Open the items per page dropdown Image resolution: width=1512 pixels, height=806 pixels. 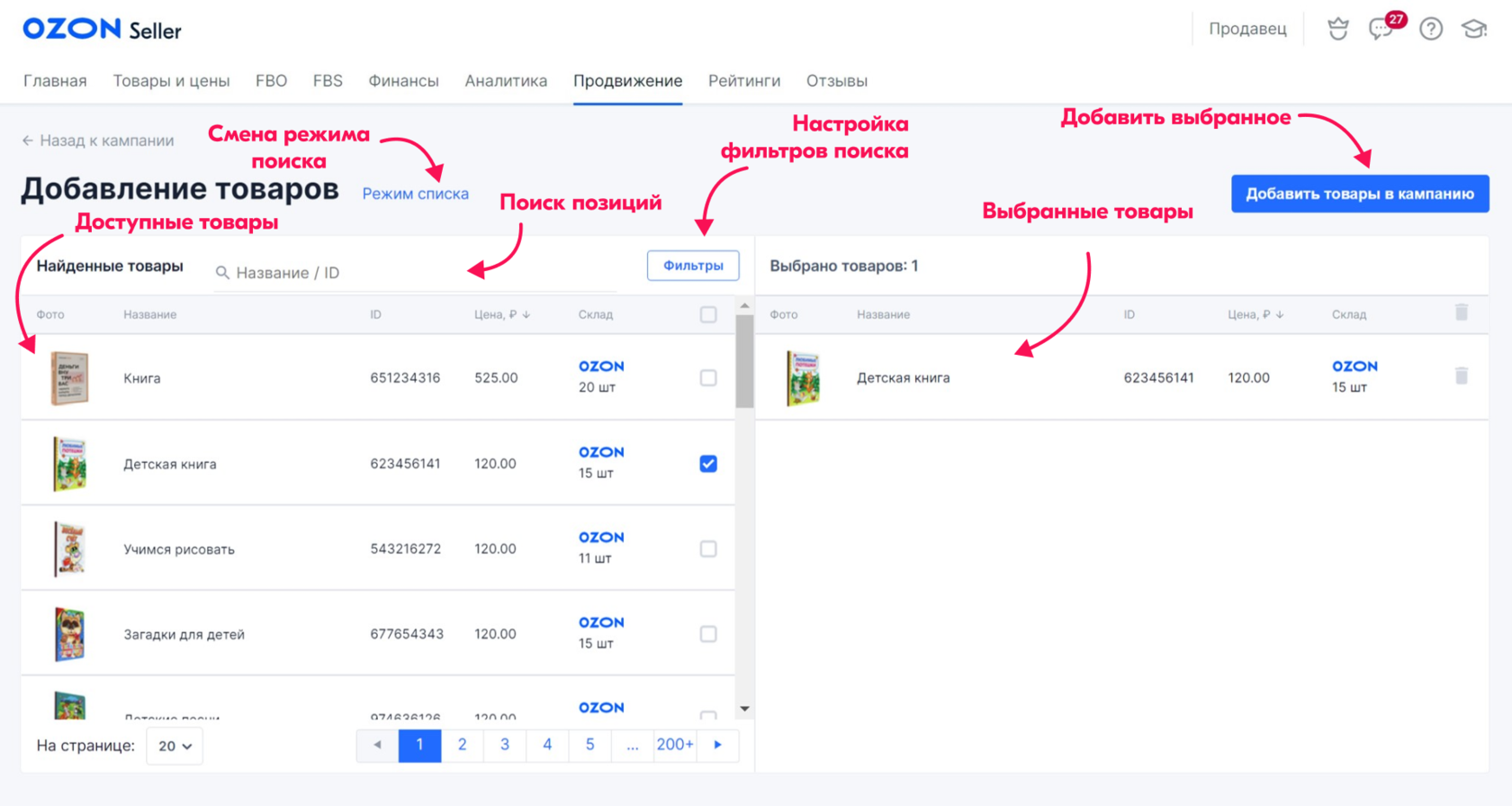tap(175, 746)
